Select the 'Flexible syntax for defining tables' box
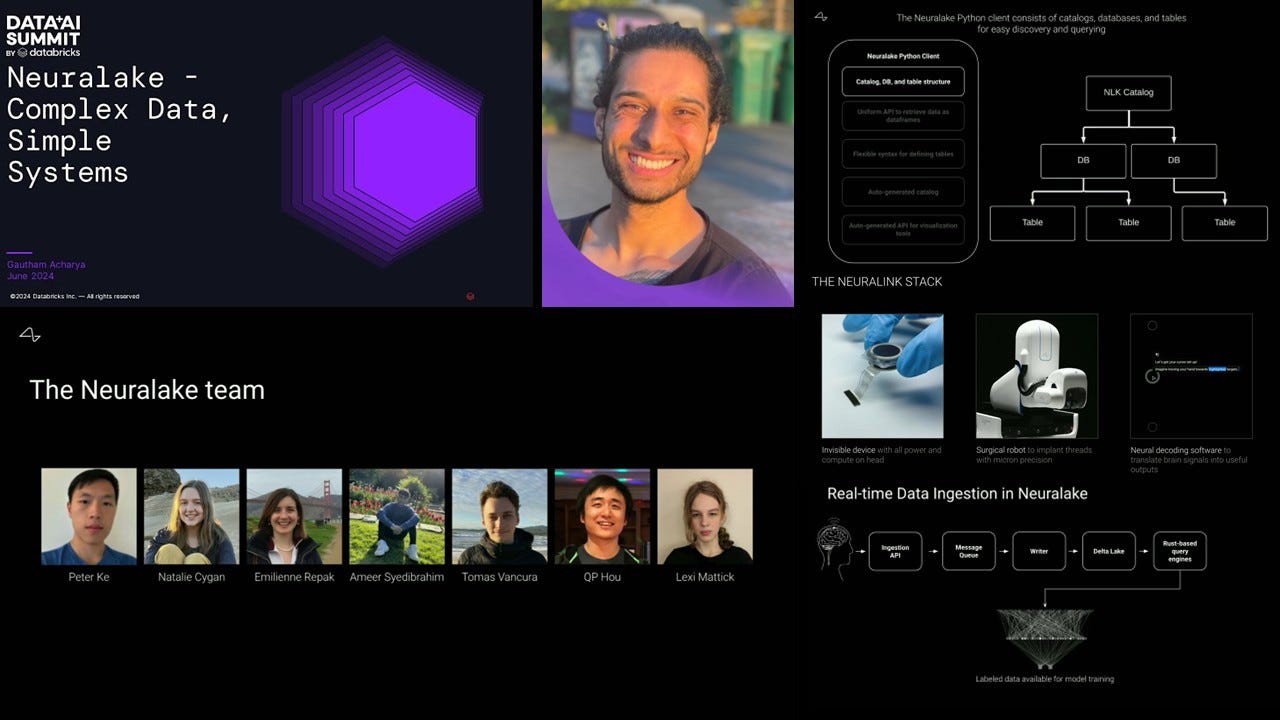Screen dimensions: 1280x720 point(903,154)
